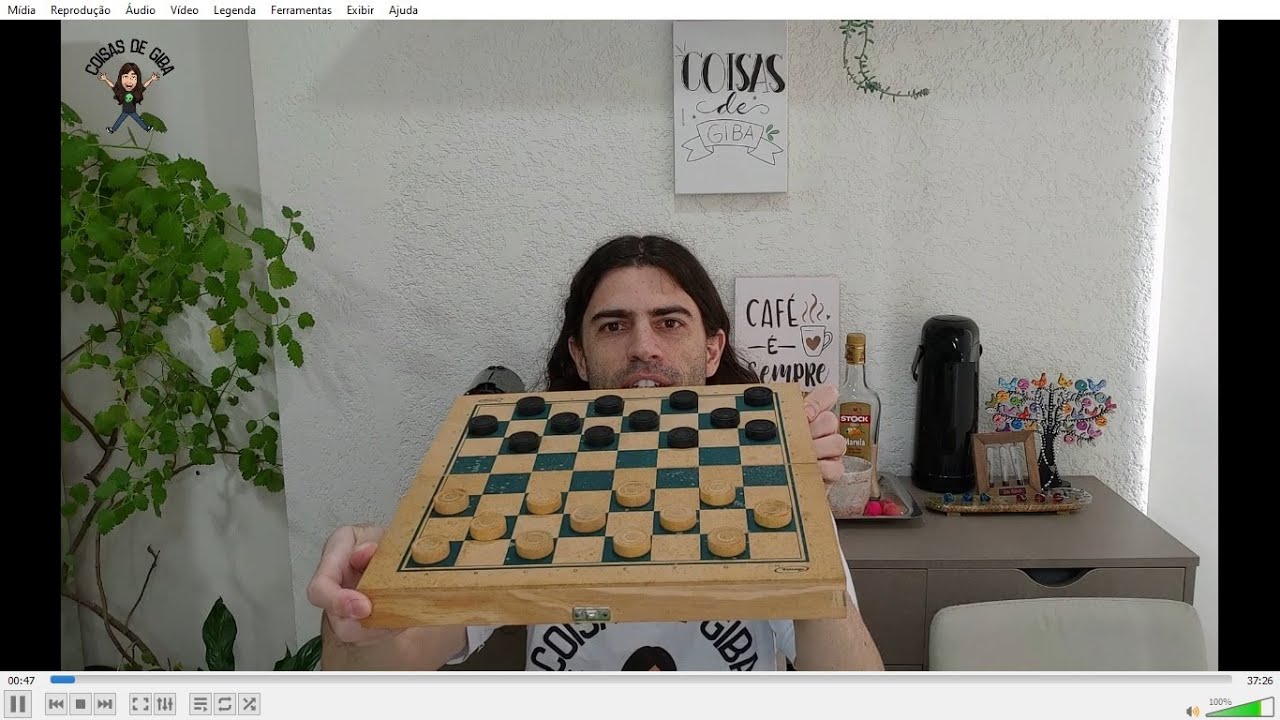Toggle random shuffle playback
Screen dimensions: 1280x720
(249, 704)
